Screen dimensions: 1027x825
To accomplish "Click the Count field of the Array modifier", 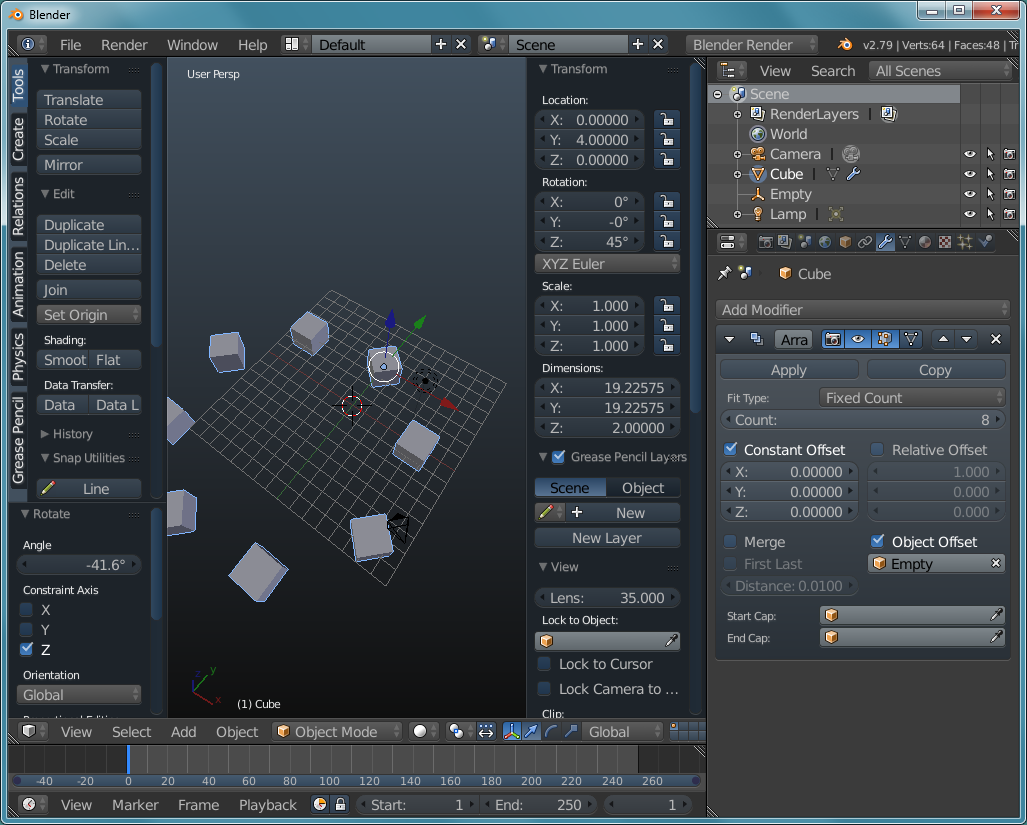I will pos(863,420).
